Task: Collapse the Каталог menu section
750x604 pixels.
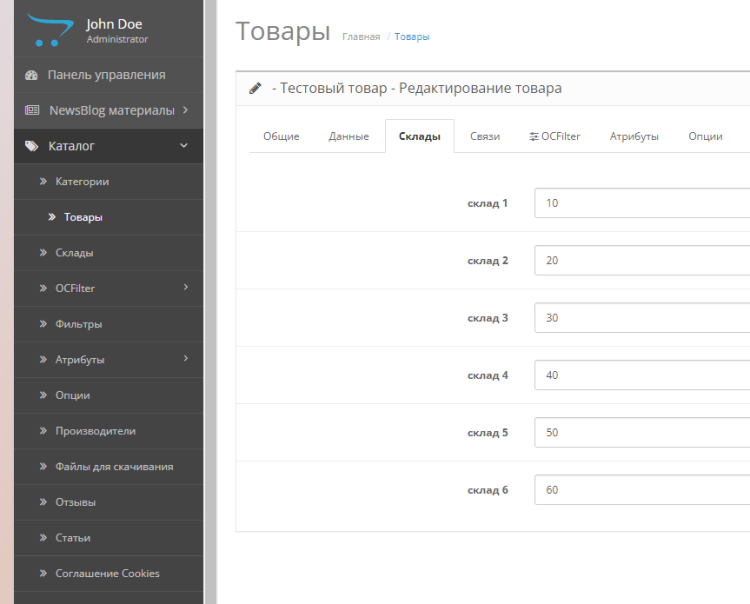Action: point(183,146)
